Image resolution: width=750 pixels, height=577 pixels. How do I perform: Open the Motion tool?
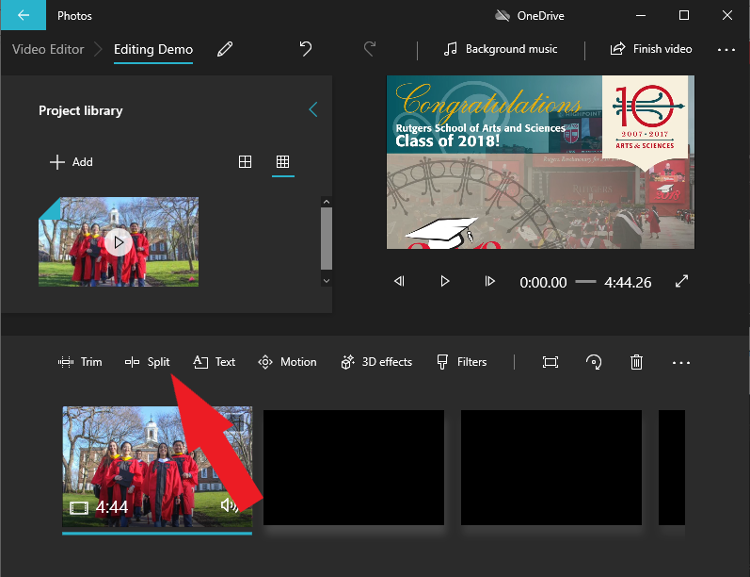287,362
